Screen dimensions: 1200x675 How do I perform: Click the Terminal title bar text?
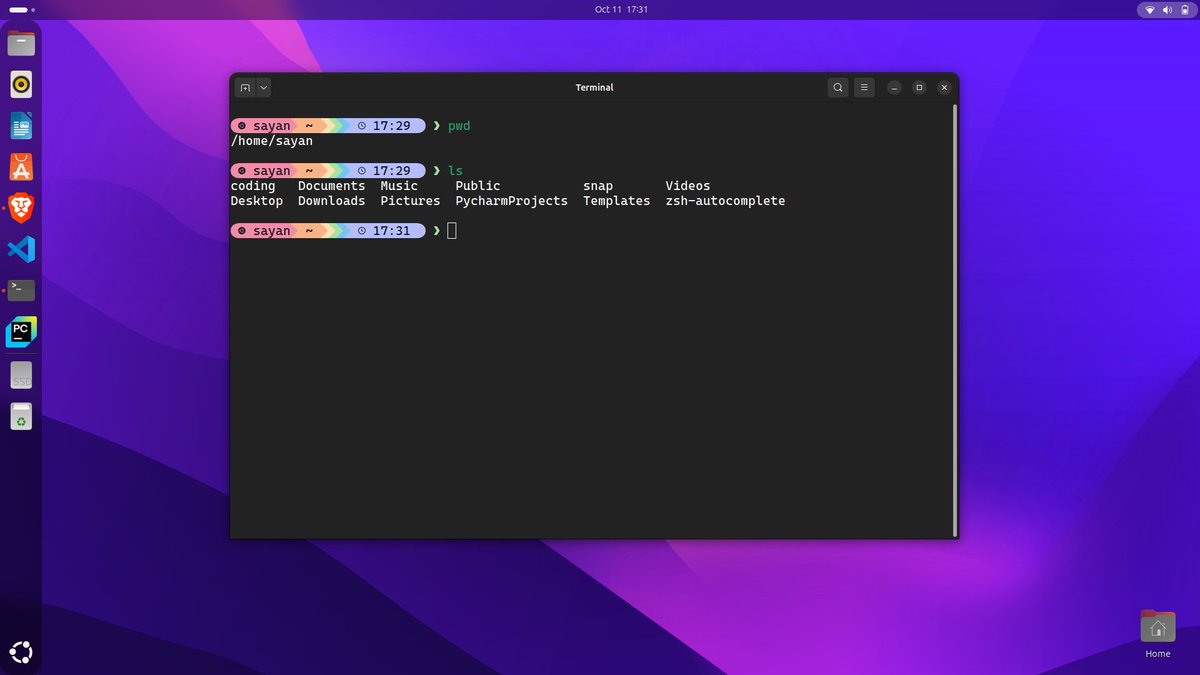pyautogui.click(x=594, y=87)
